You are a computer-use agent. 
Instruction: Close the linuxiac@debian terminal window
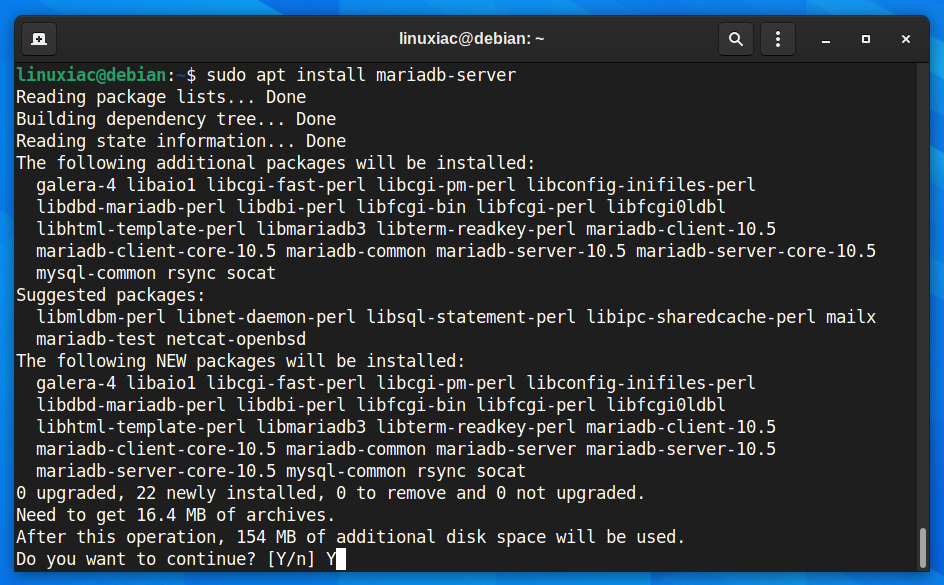(x=905, y=39)
